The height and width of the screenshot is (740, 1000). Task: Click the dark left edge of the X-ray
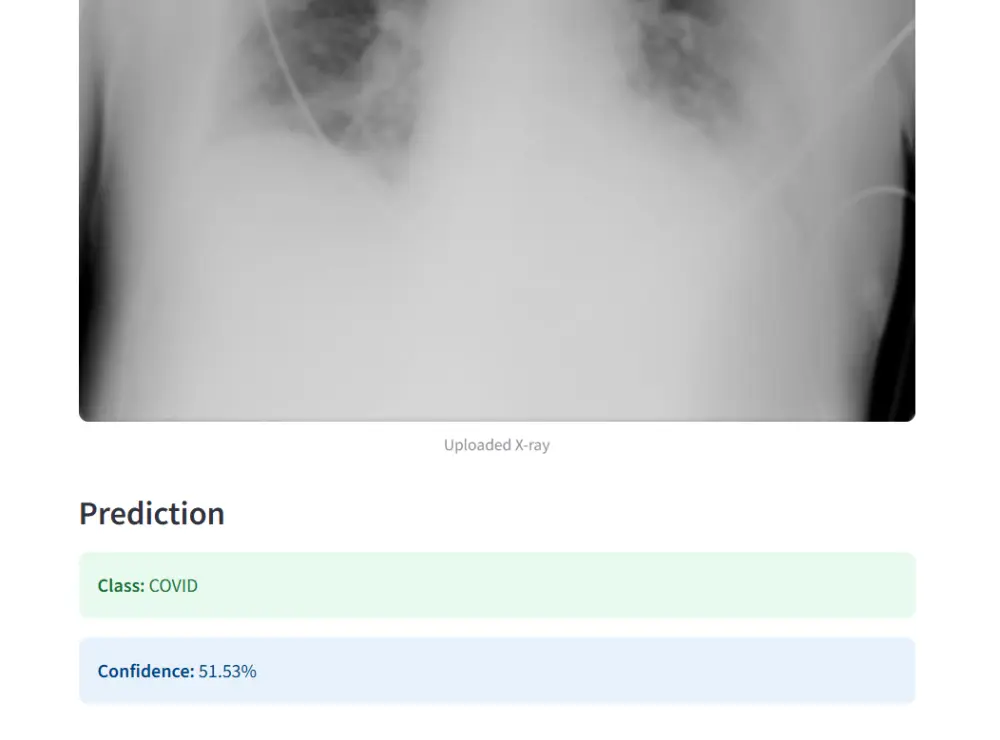point(88,250)
